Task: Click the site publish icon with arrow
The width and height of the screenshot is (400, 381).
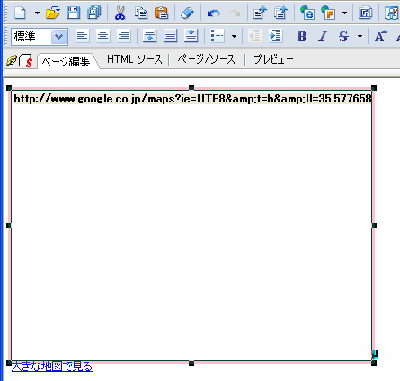Action: [x=281, y=13]
